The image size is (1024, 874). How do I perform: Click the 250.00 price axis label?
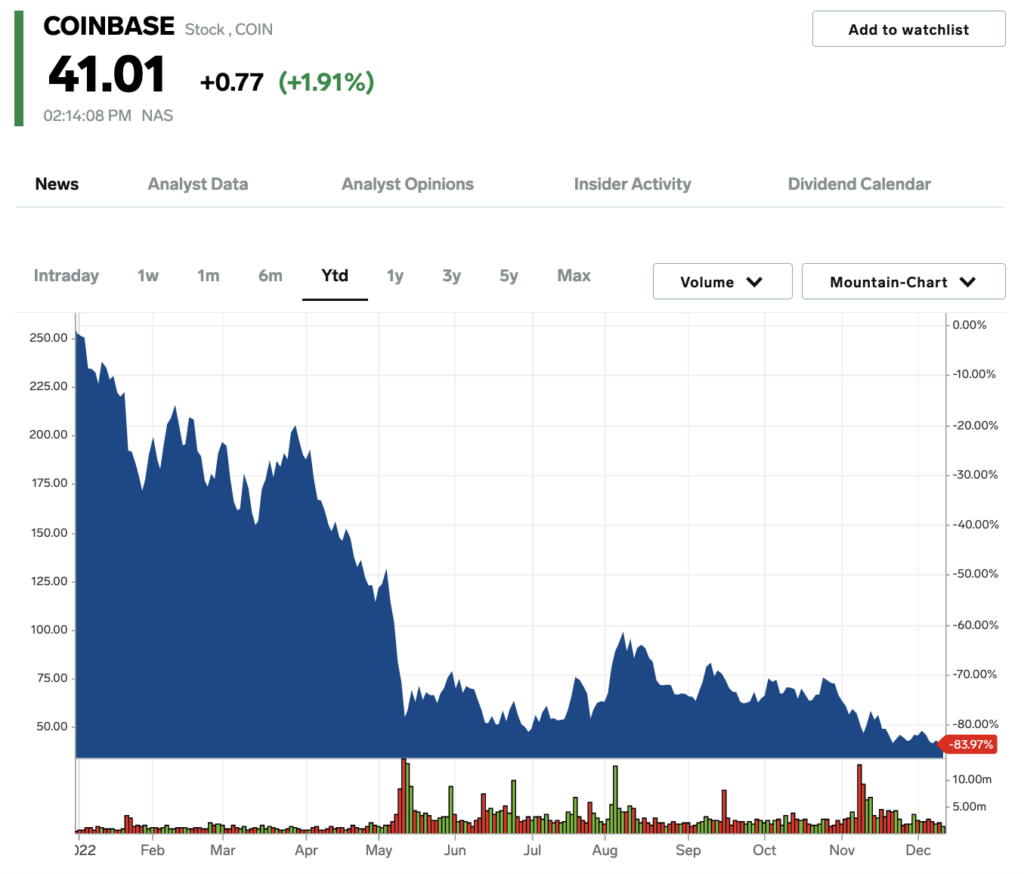pos(48,338)
